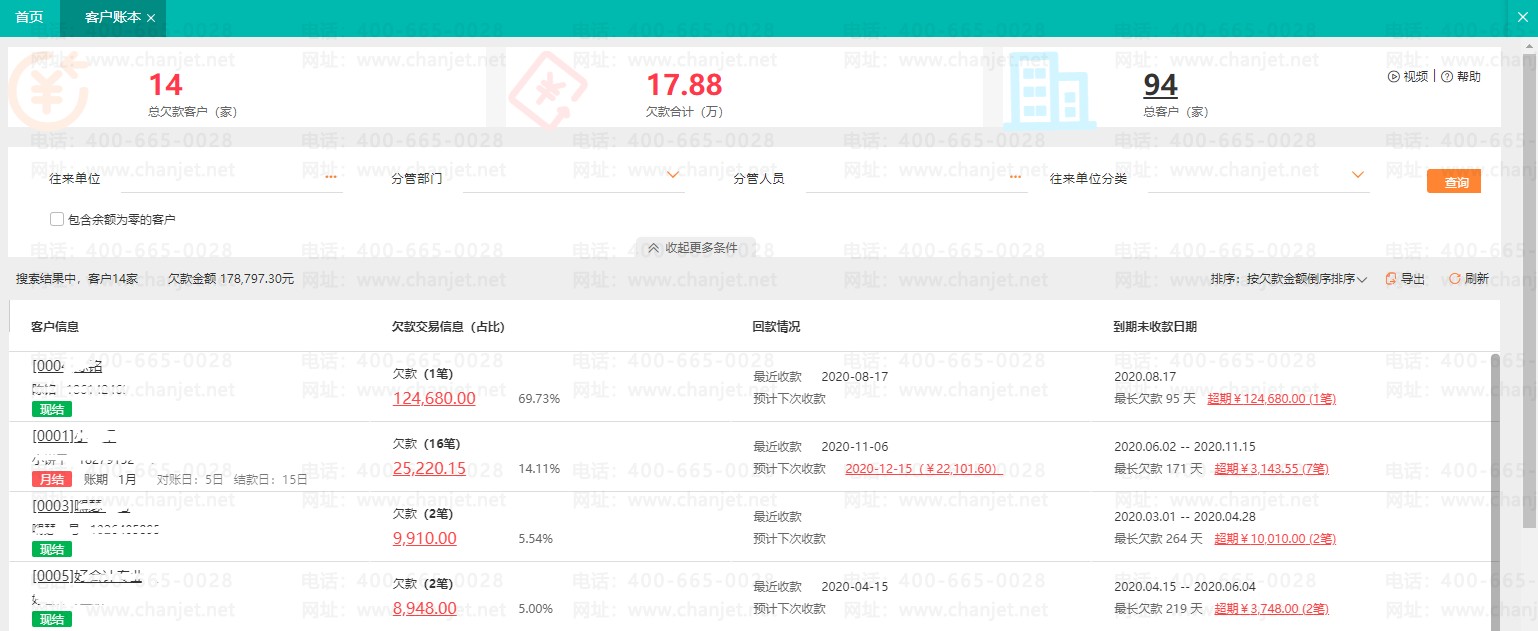1538x631 pixels.
Task: Open the 124,680.00 debt amount link
Action: click(x=434, y=398)
